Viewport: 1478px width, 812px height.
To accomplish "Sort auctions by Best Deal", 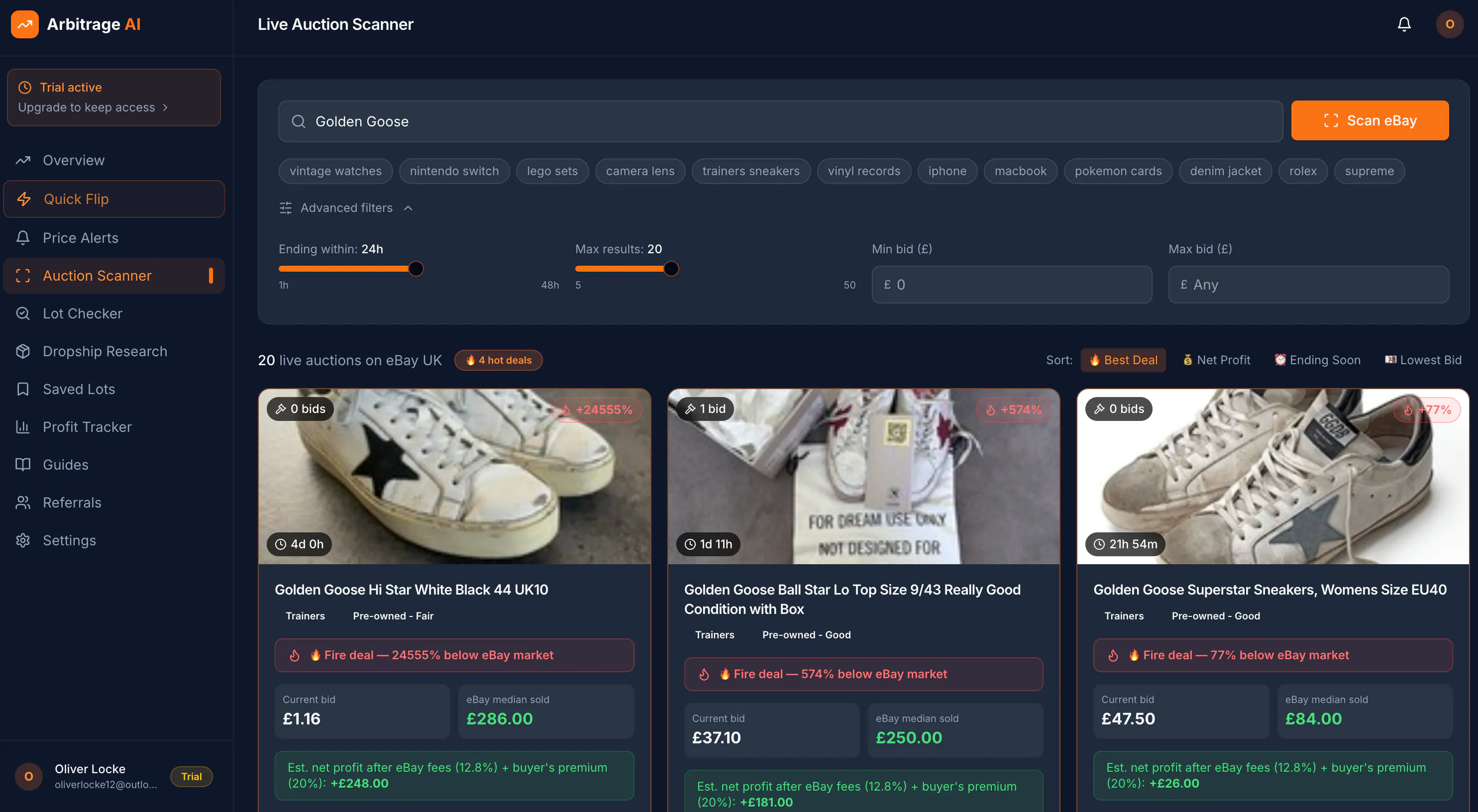I will 1123,360.
